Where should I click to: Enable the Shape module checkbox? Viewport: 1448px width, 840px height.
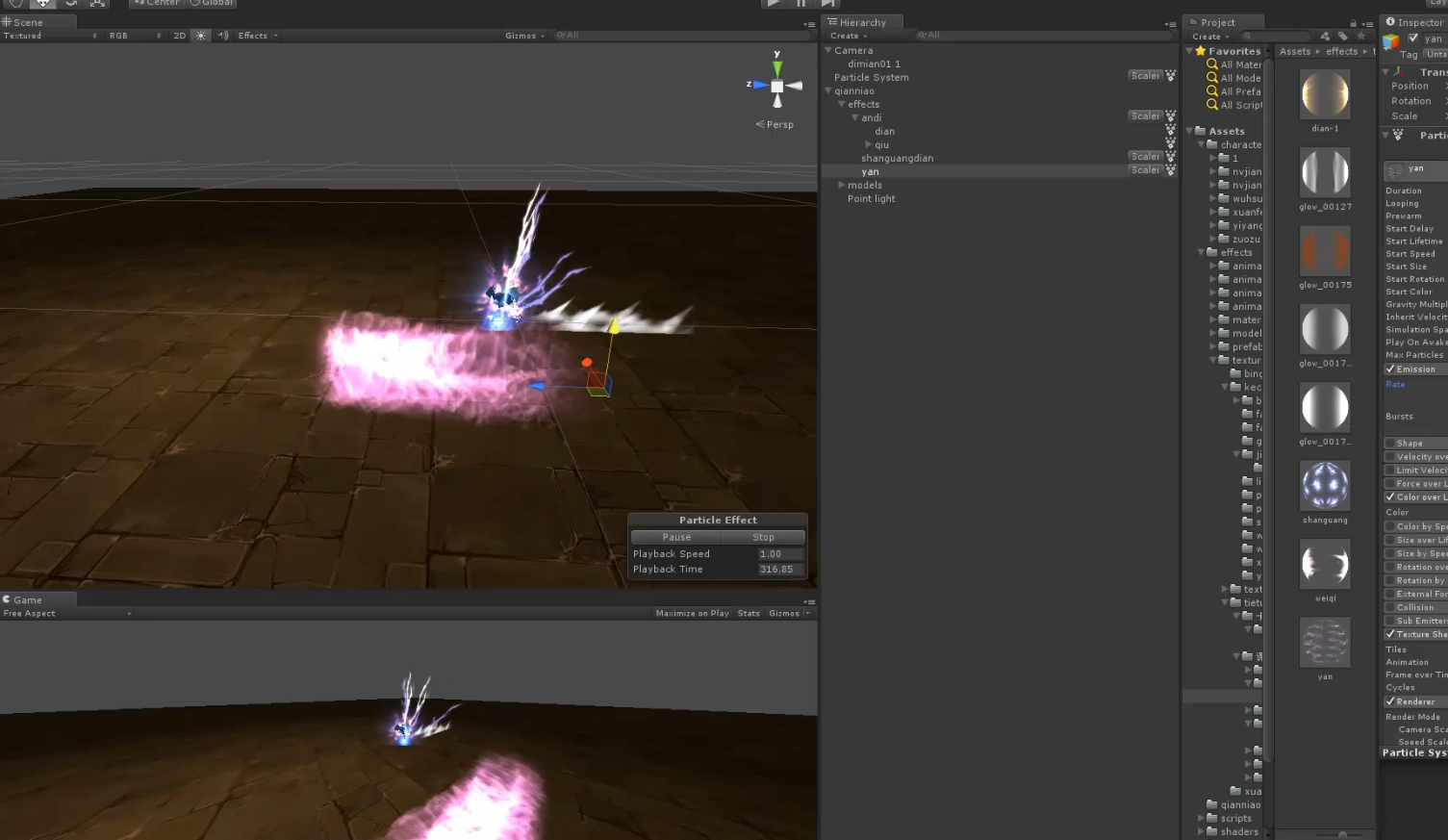[x=1390, y=444]
